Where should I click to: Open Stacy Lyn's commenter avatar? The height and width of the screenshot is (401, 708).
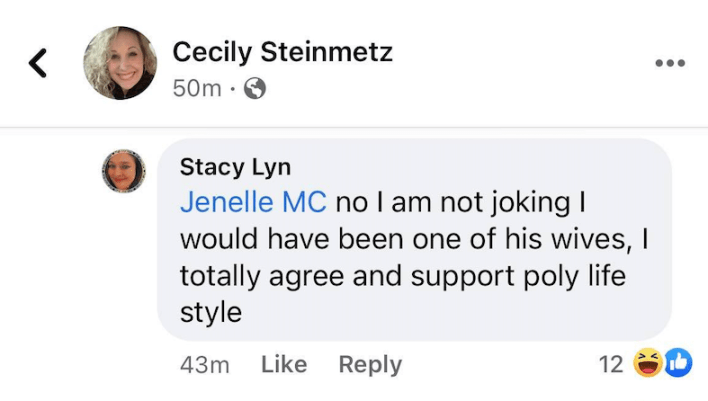124,171
